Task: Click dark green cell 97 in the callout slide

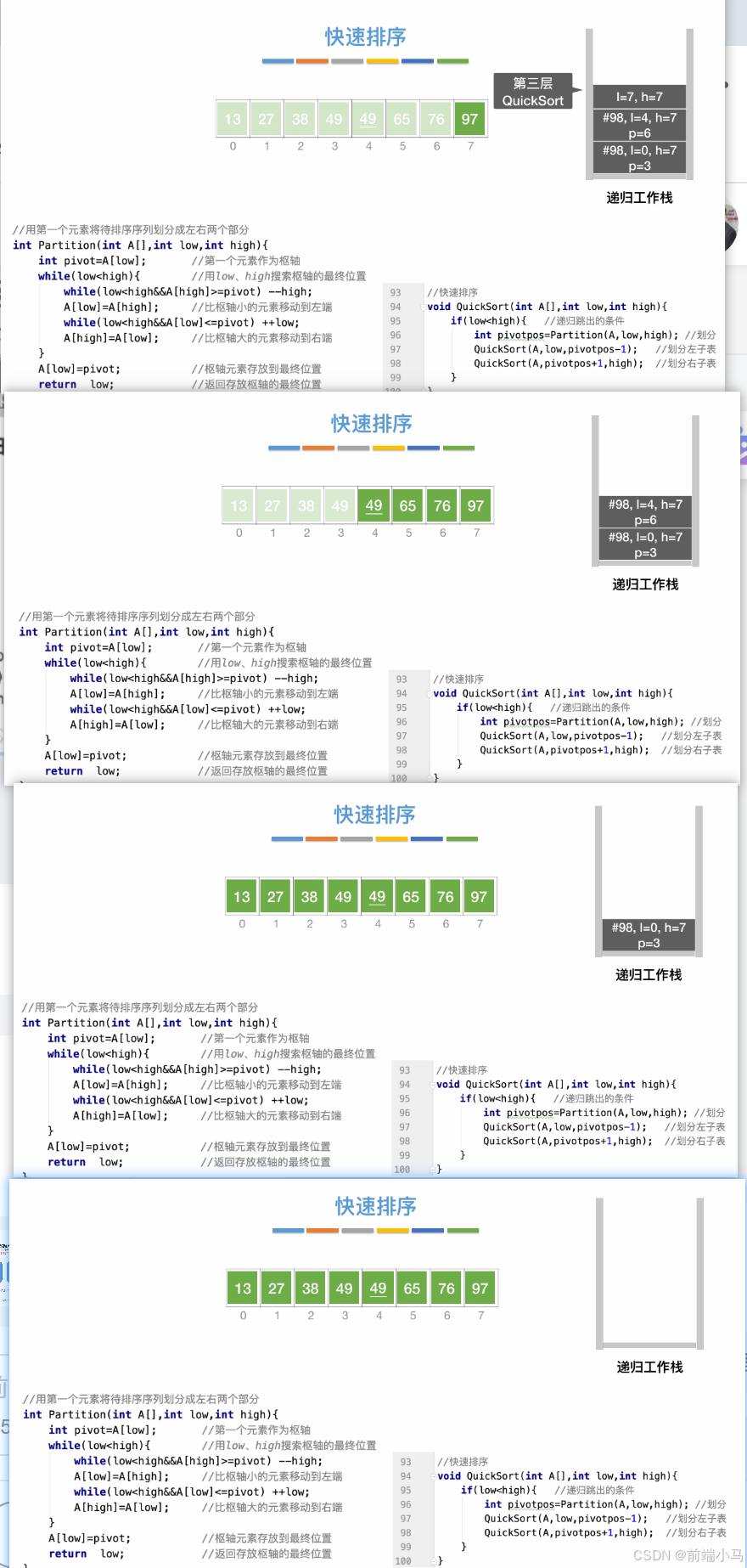Action: pos(469,119)
